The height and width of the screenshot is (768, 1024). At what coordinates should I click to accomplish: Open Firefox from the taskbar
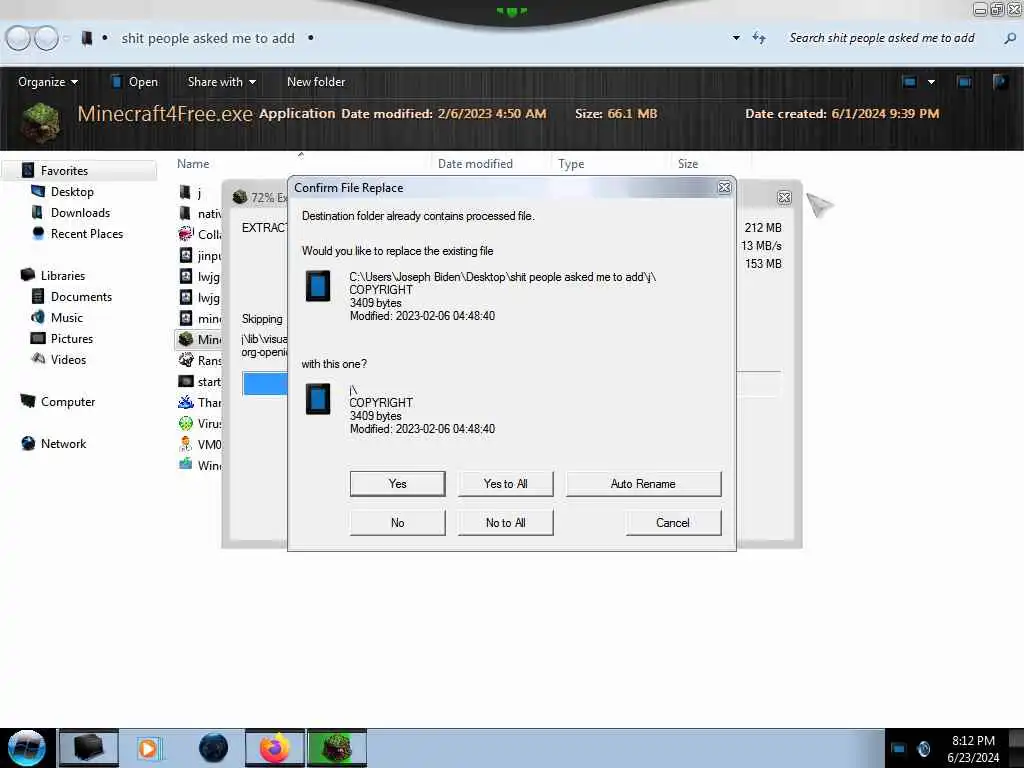pos(275,748)
